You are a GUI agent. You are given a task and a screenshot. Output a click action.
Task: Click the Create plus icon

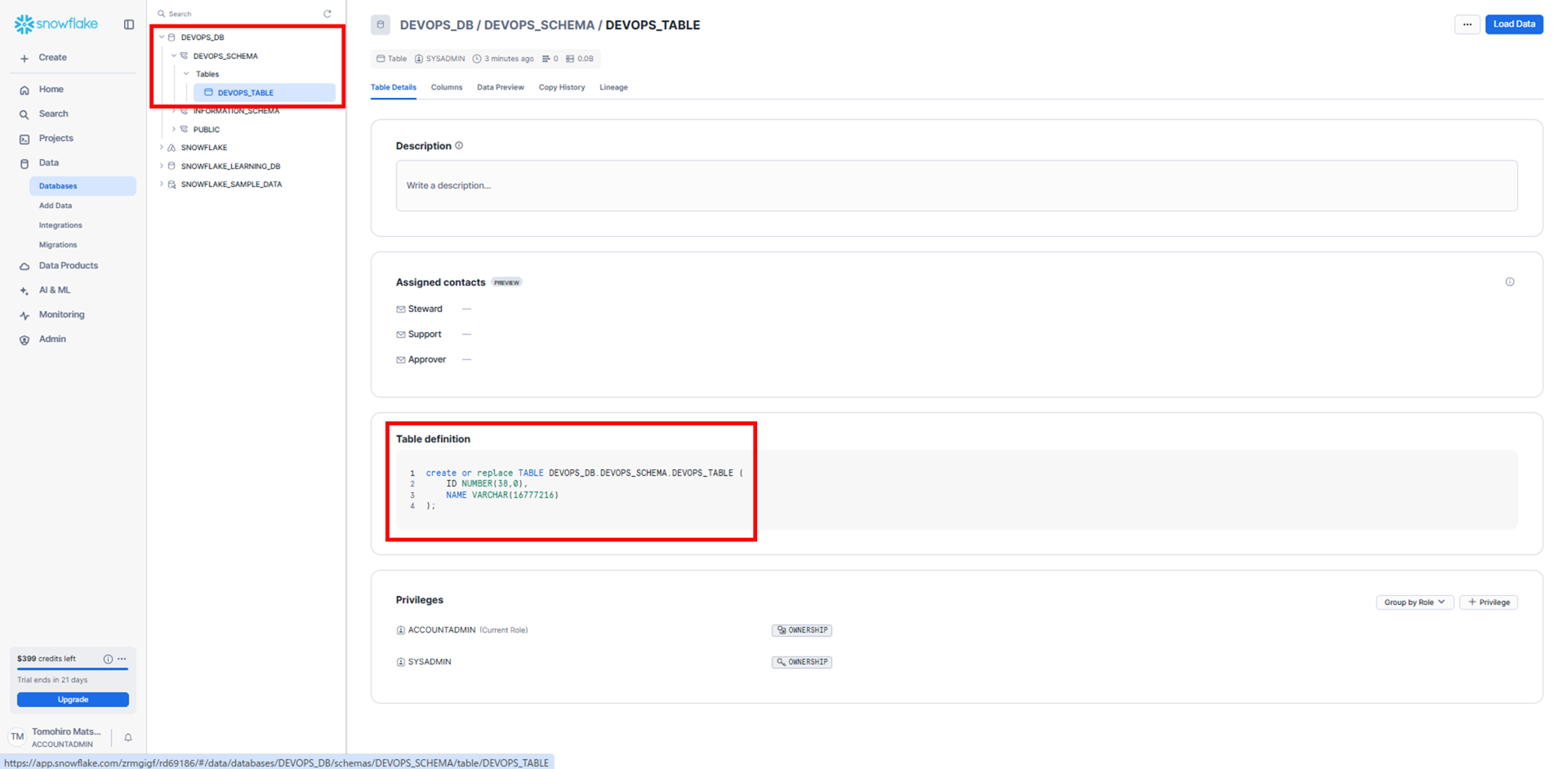(x=24, y=58)
